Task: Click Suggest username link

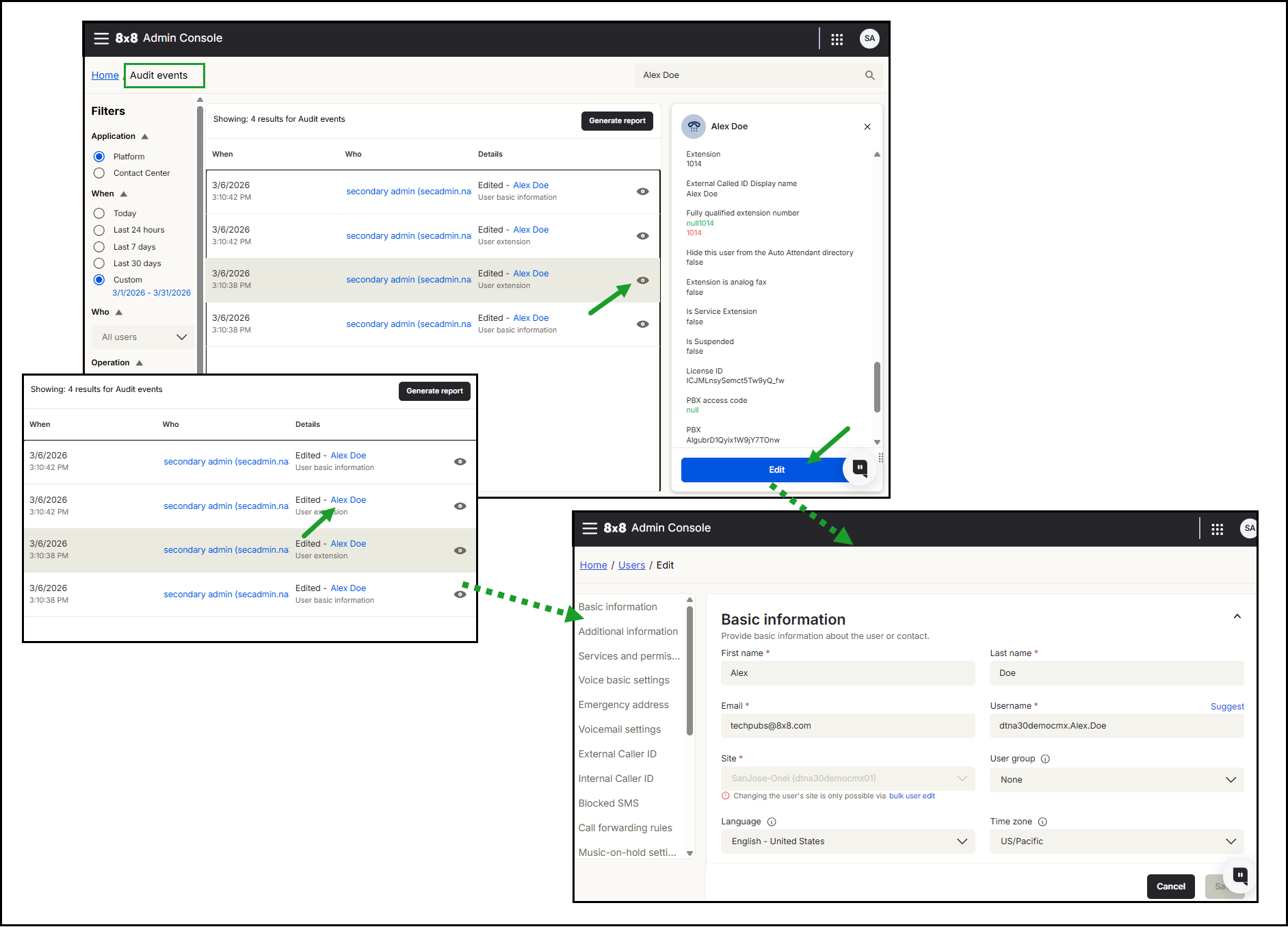Action: [x=1227, y=707]
